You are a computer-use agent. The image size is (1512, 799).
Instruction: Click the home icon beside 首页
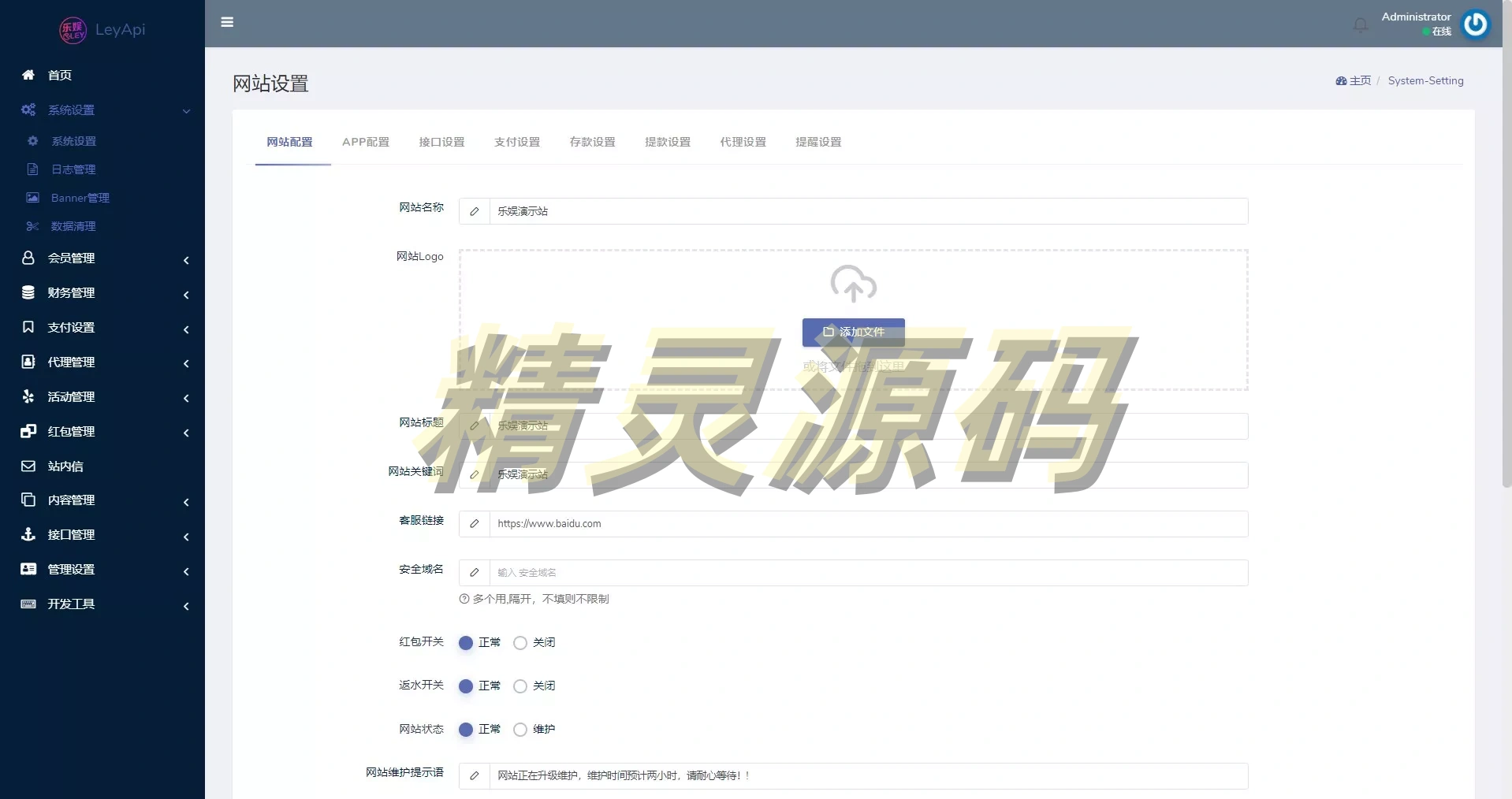(28, 75)
